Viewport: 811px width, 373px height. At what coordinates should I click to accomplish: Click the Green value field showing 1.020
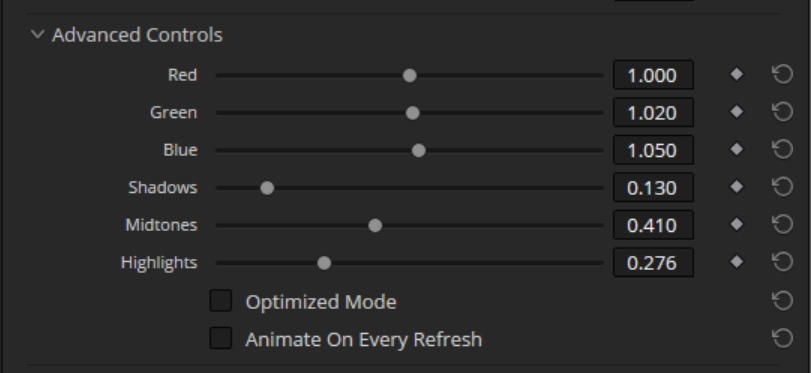click(653, 112)
